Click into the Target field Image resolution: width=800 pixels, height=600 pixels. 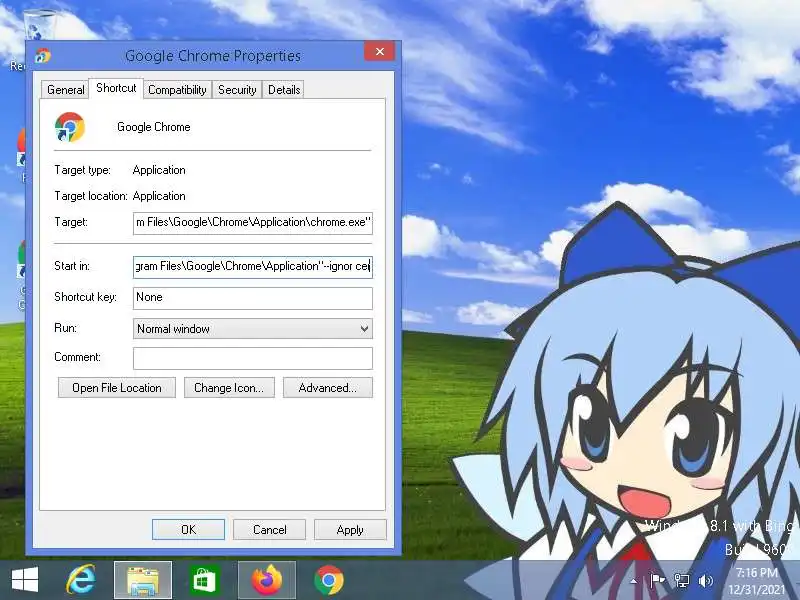253,223
